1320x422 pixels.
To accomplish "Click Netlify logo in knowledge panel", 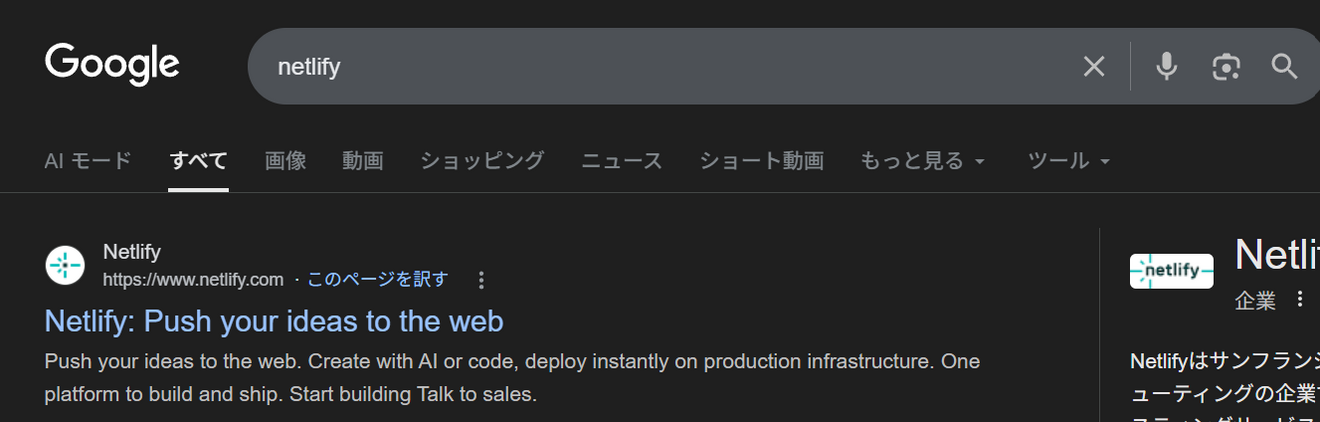I will [x=1171, y=271].
